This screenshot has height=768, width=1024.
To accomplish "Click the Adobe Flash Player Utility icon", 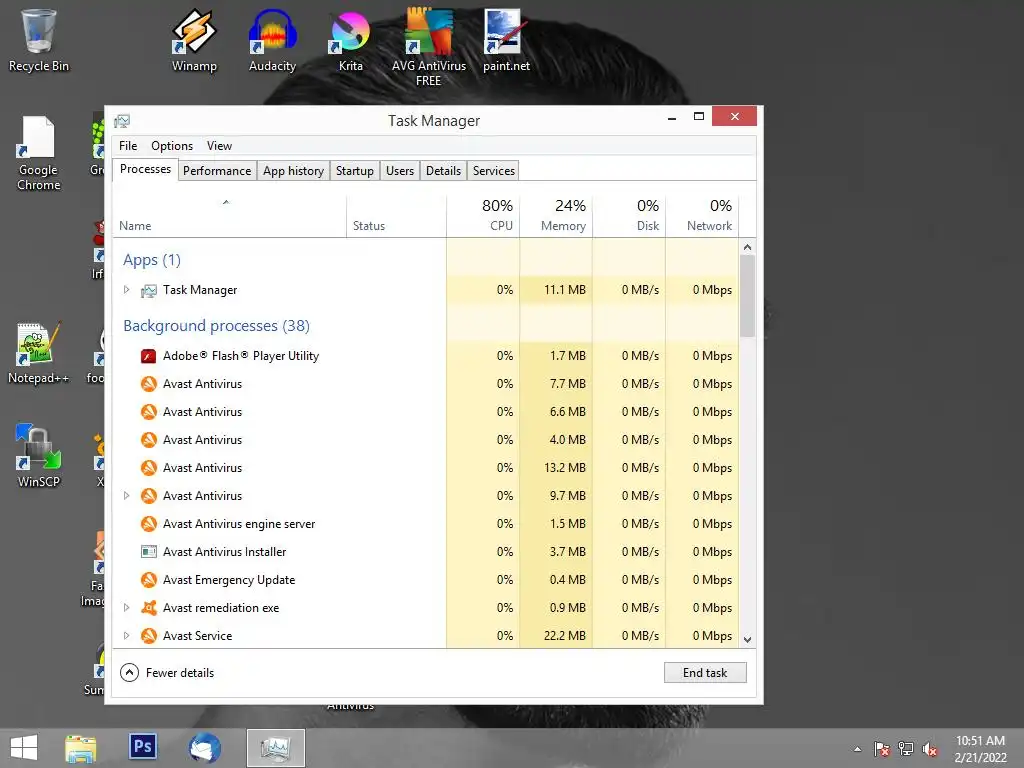I will [x=148, y=356].
